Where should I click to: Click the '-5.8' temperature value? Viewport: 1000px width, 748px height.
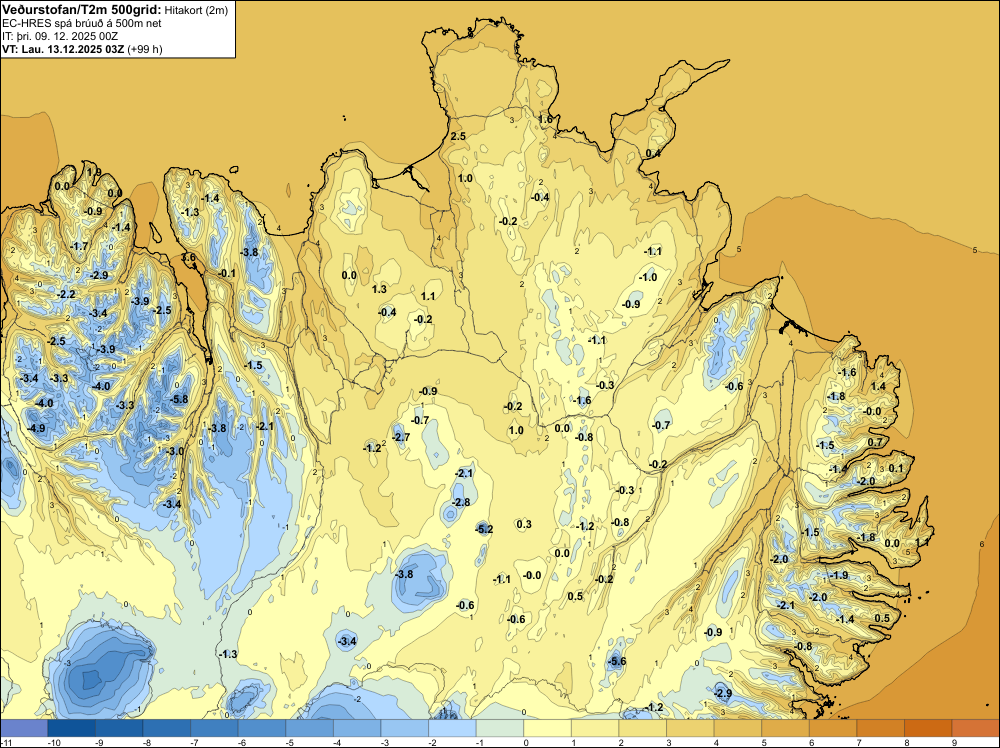coord(180,399)
